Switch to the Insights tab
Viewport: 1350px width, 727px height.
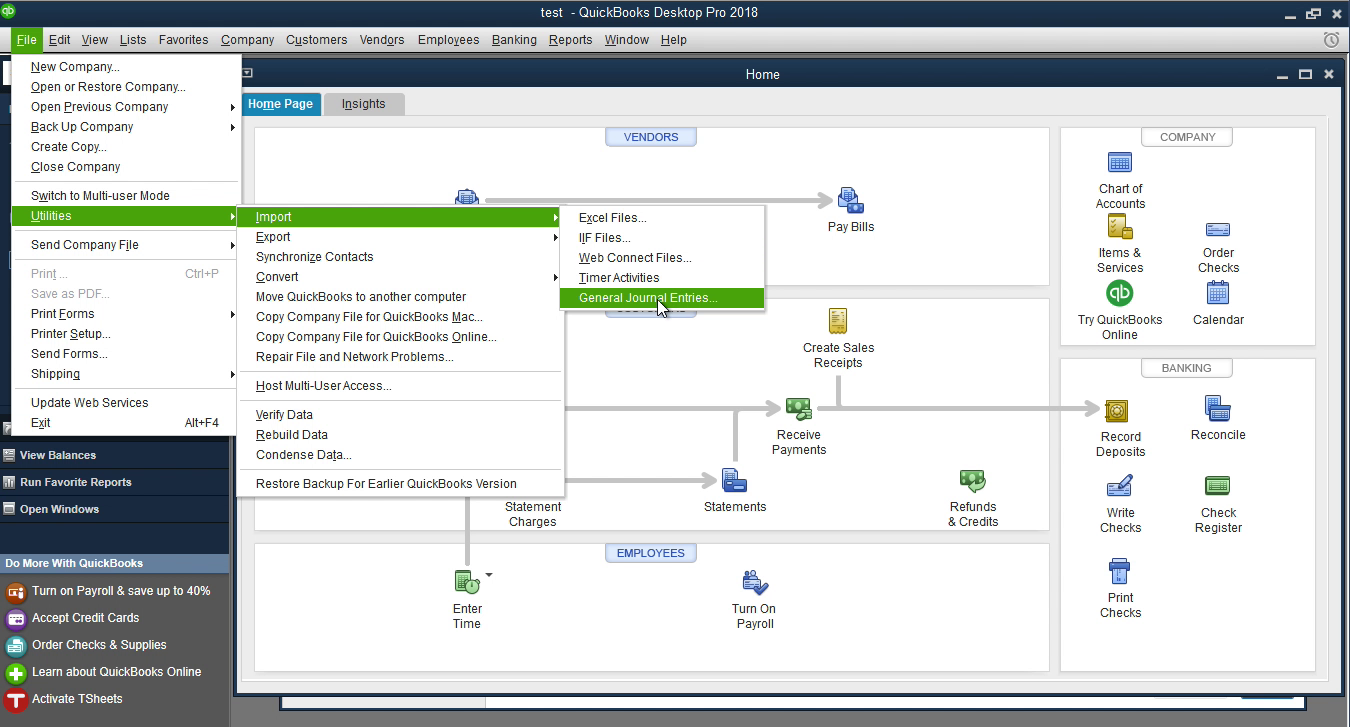(x=363, y=104)
